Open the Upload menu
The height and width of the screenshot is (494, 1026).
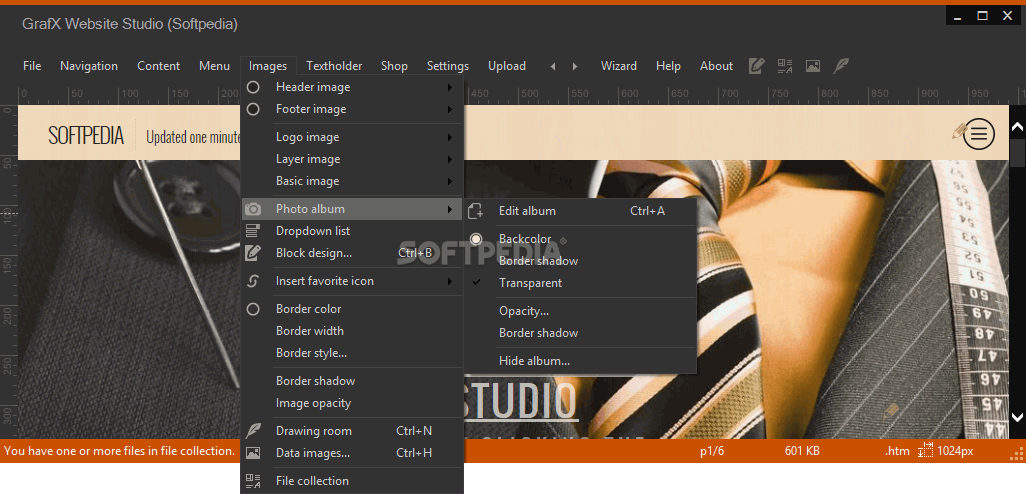(x=507, y=66)
